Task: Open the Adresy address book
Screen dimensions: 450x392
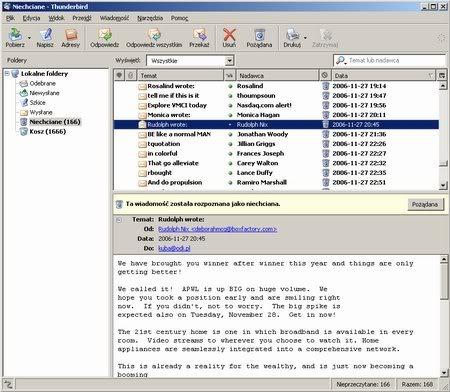Action: pyautogui.click(x=71, y=37)
